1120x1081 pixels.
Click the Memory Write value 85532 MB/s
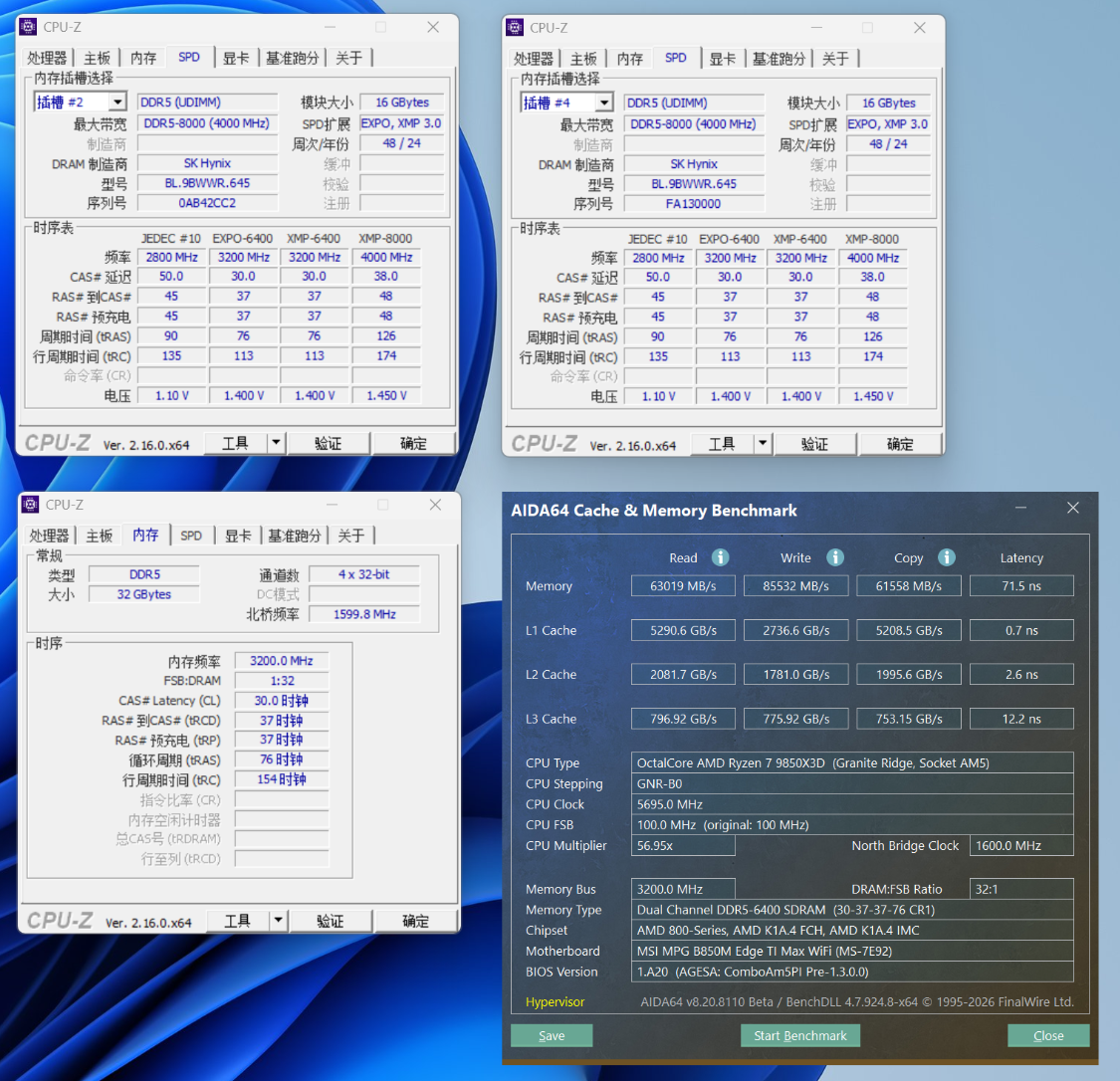point(795,586)
